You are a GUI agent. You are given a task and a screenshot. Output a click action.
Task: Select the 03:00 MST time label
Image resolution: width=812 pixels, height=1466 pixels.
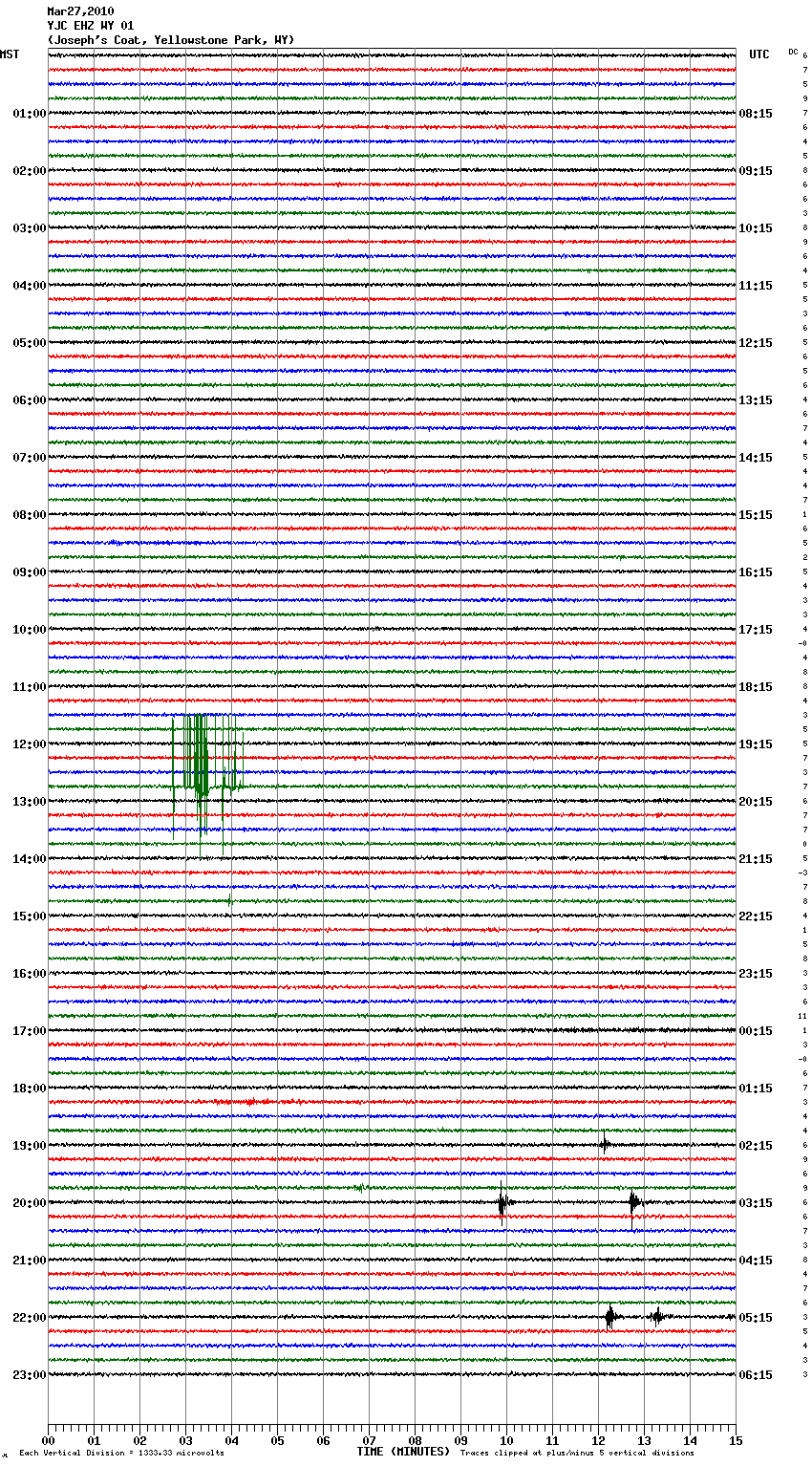(x=30, y=228)
